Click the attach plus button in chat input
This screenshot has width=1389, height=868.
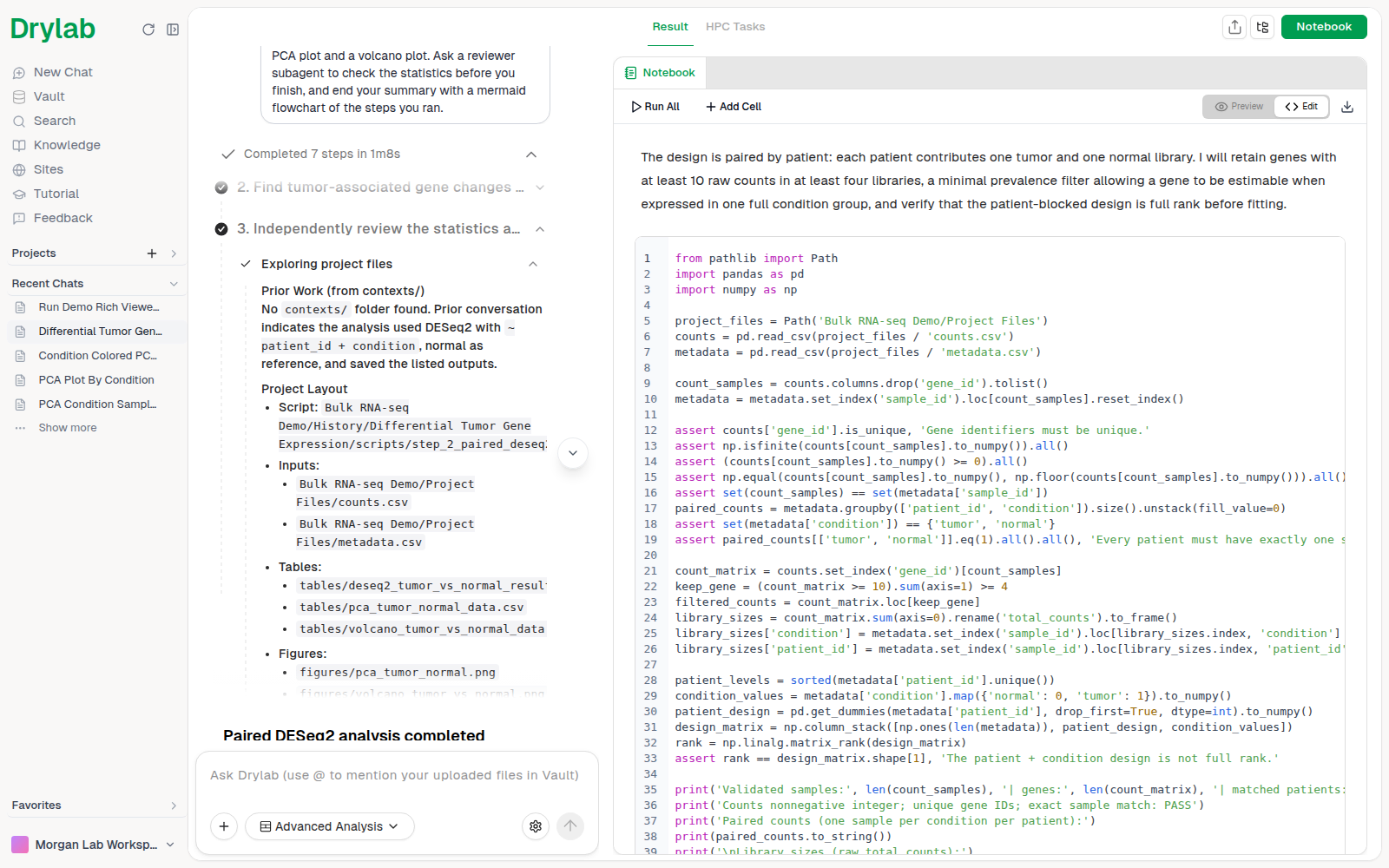click(224, 826)
